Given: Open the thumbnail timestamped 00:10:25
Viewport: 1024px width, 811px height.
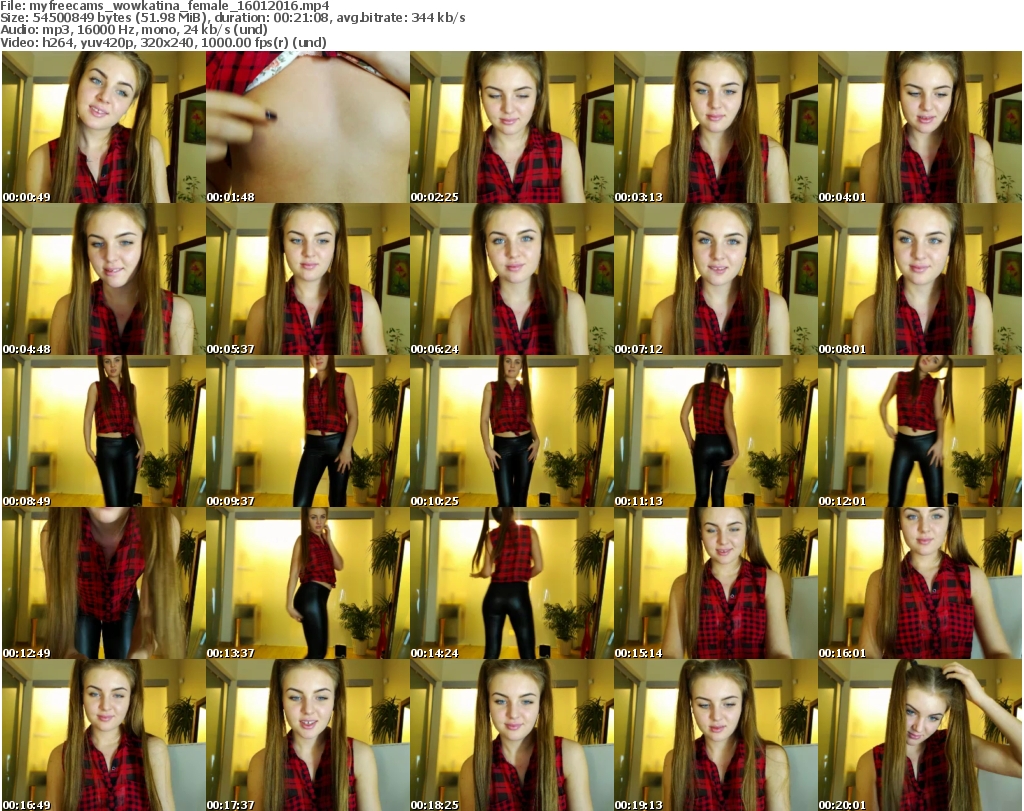Looking at the screenshot, I should tap(511, 431).
